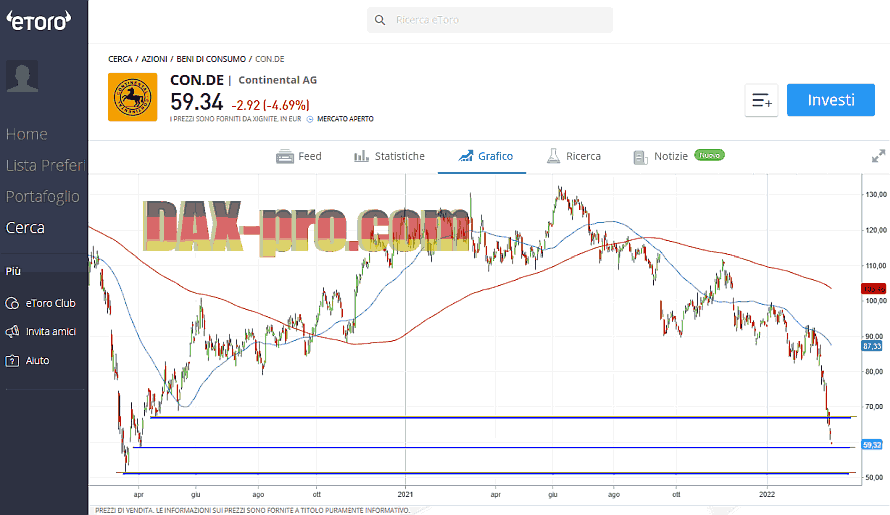The image size is (890, 515).
Task: Click the Nuovo badge
Action: [x=710, y=155]
